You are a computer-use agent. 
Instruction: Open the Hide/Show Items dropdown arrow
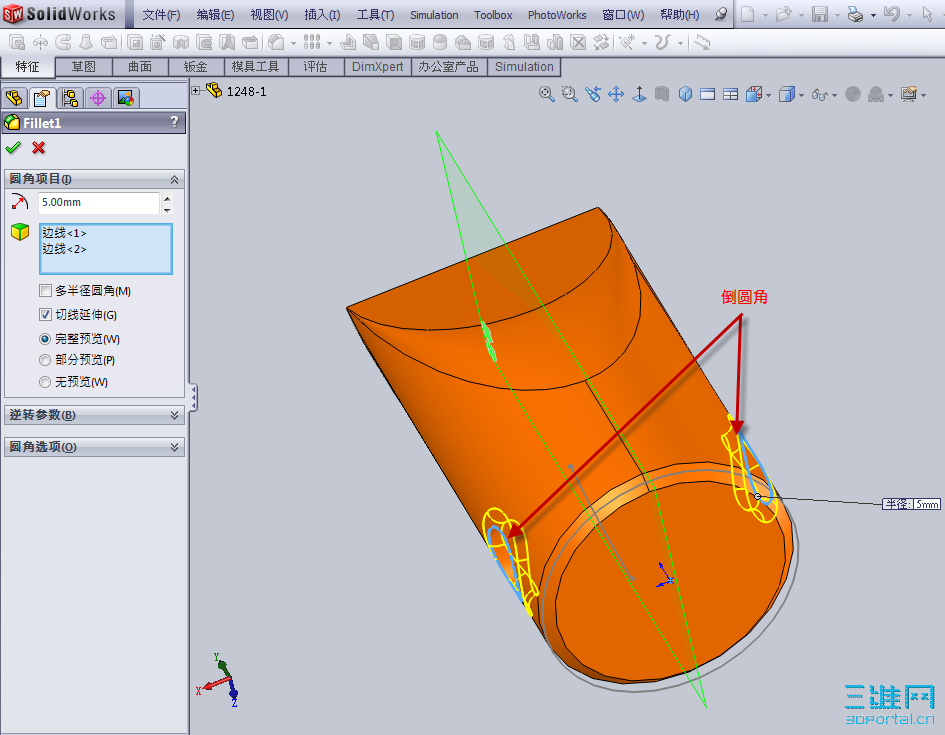[834, 95]
